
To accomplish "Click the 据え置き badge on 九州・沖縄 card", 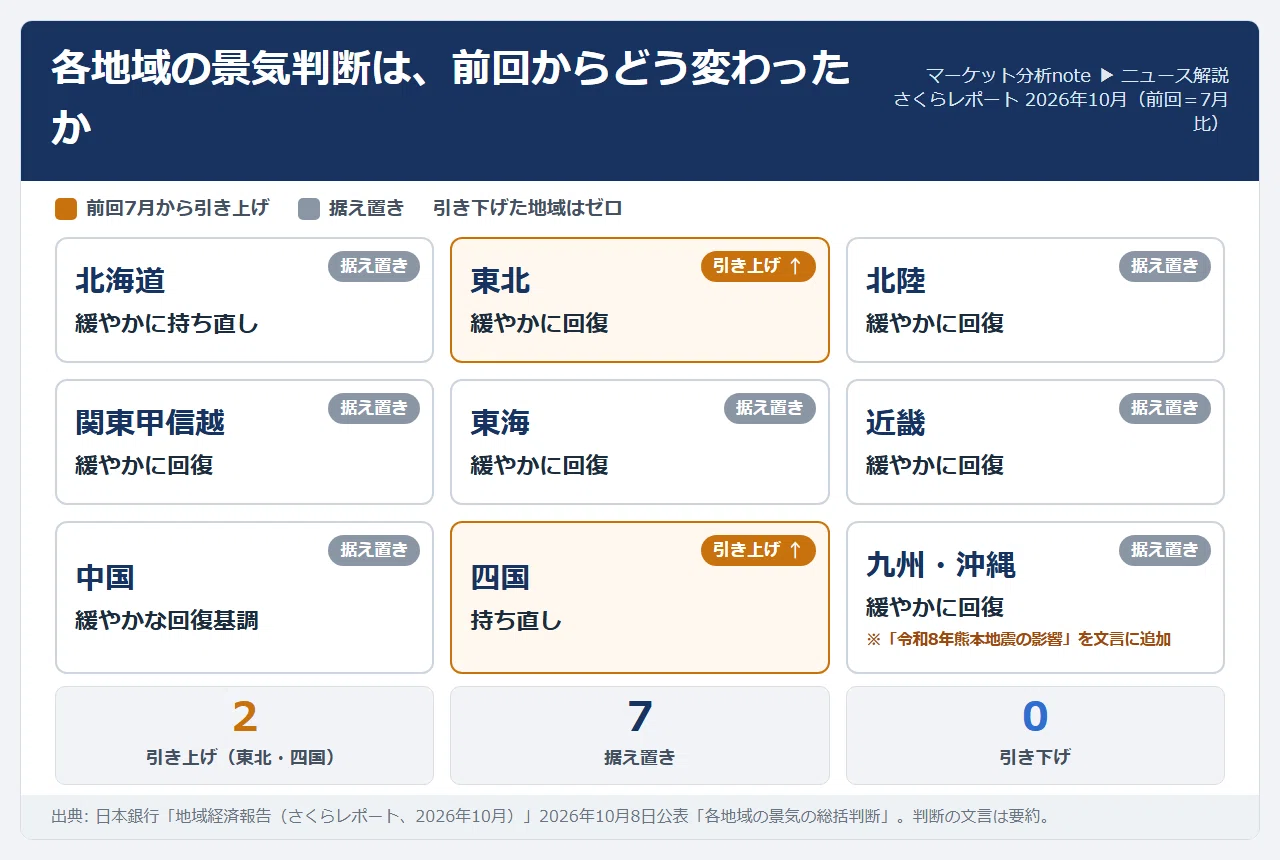I will tap(1165, 550).
